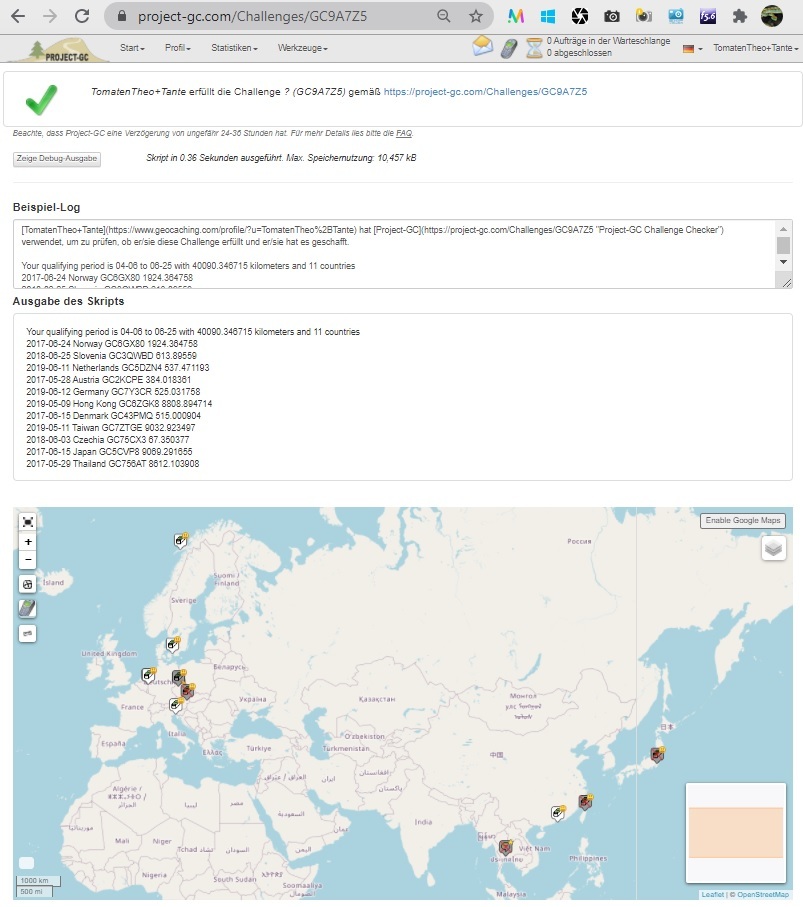This screenshot has height=907, width=803.
Task: Click the browser back arrow
Action: [x=18, y=16]
